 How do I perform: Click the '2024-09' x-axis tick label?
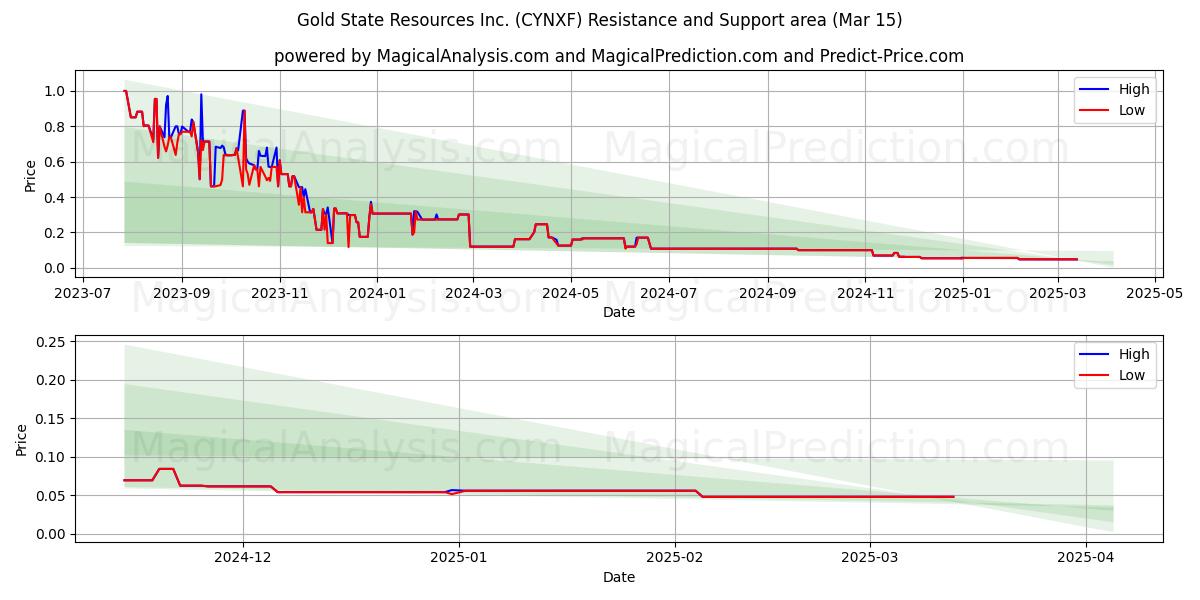767,294
